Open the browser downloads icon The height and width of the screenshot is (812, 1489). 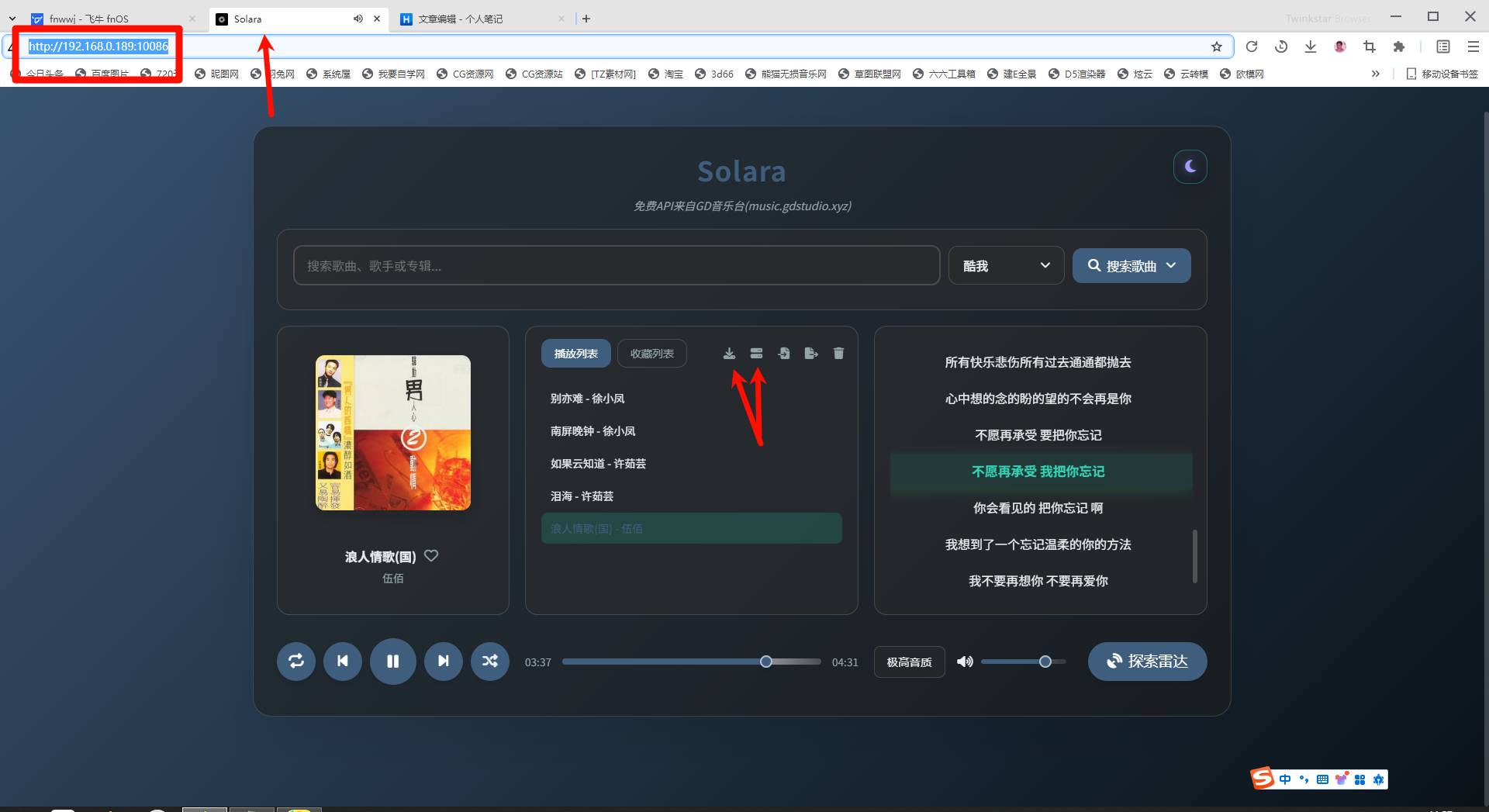pyautogui.click(x=1311, y=47)
